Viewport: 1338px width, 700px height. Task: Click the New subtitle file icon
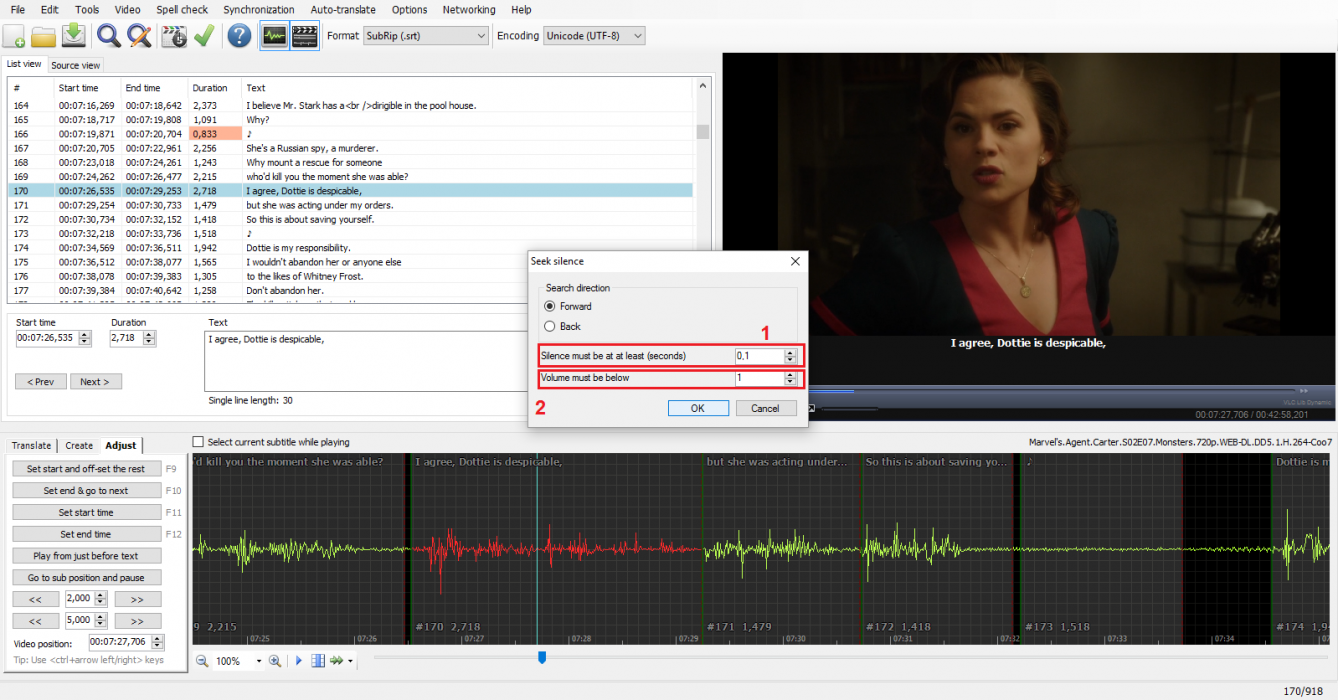14,36
